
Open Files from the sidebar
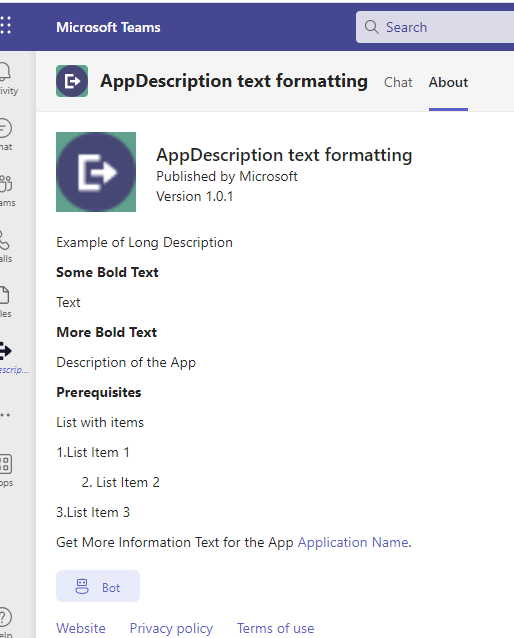pos(5,302)
